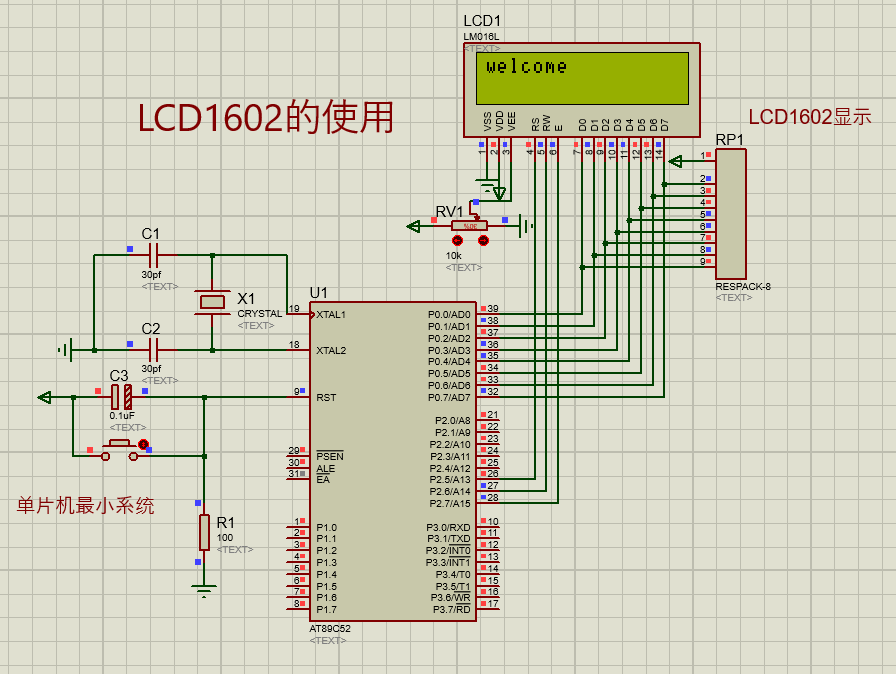Select ground symbol below R1
The height and width of the screenshot is (674, 896).
(x=204, y=590)
